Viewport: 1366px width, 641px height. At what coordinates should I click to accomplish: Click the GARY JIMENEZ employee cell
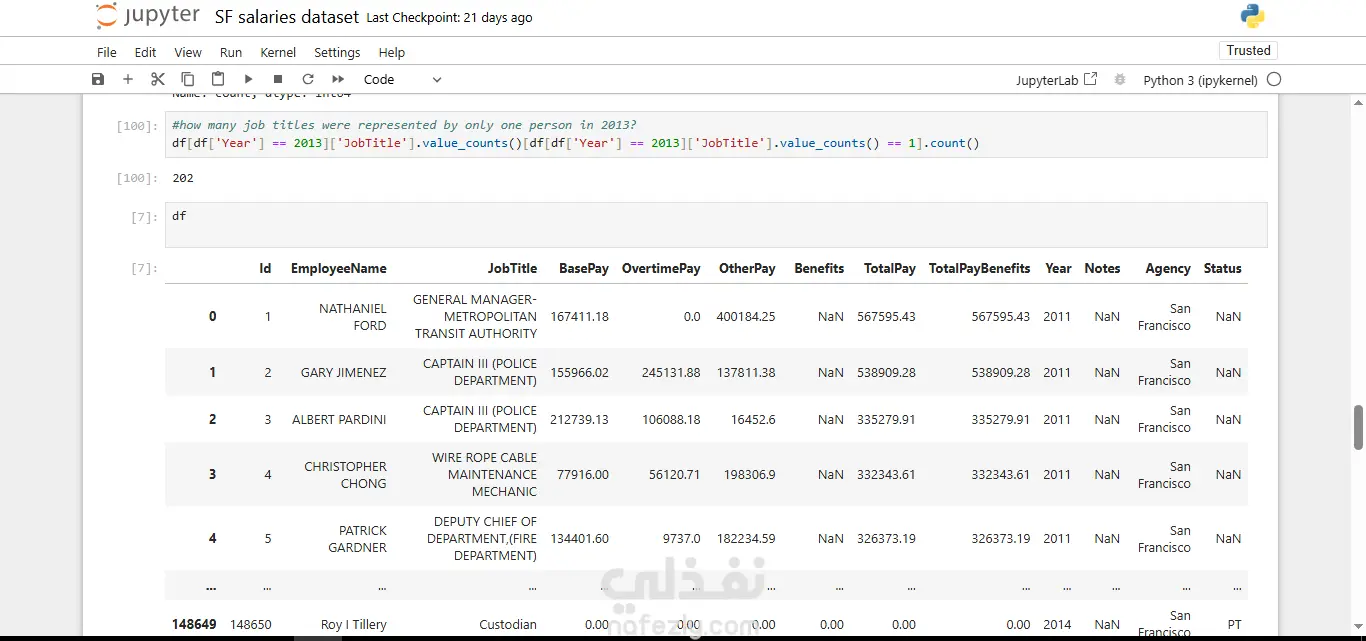pos(343,372)
